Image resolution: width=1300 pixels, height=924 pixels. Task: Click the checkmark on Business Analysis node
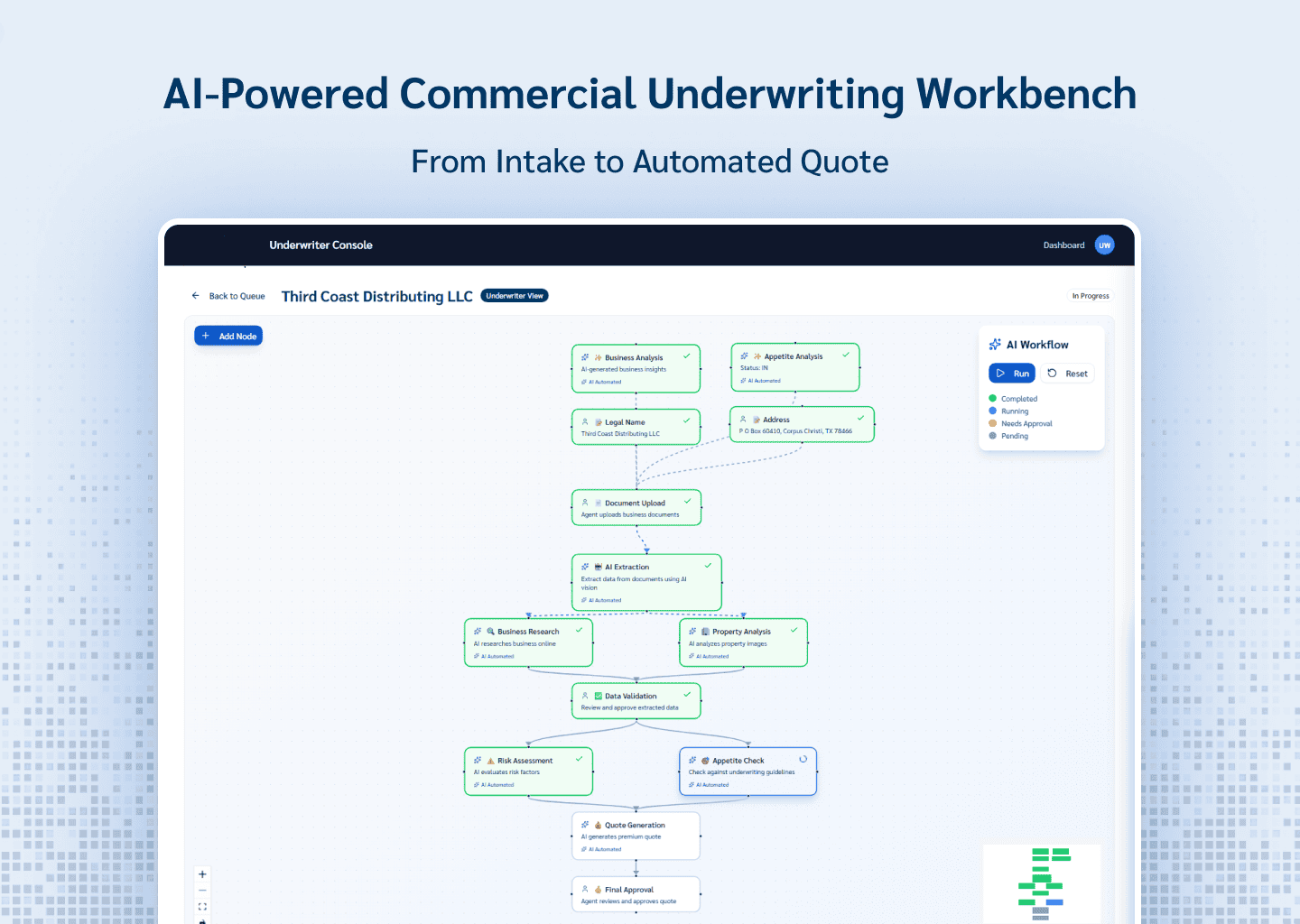[x=686, y=356]
